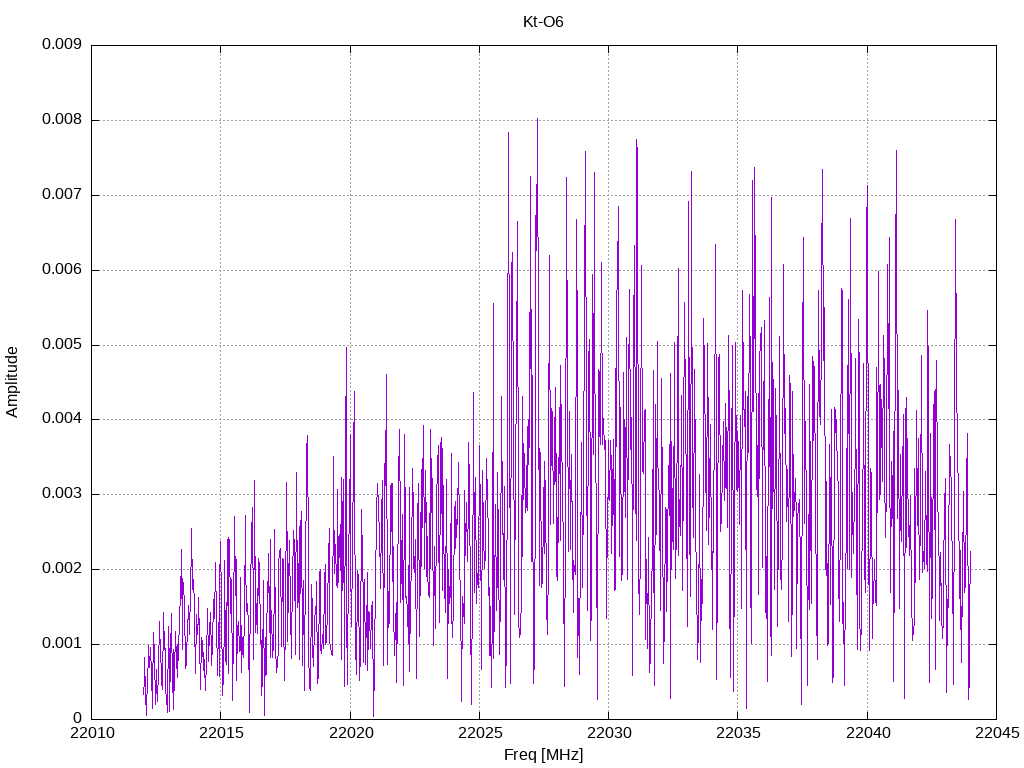Click x-axis tick label 22020
Image resolution: width=1024 pixels, height=768 pixels.
tap(350, 733)
